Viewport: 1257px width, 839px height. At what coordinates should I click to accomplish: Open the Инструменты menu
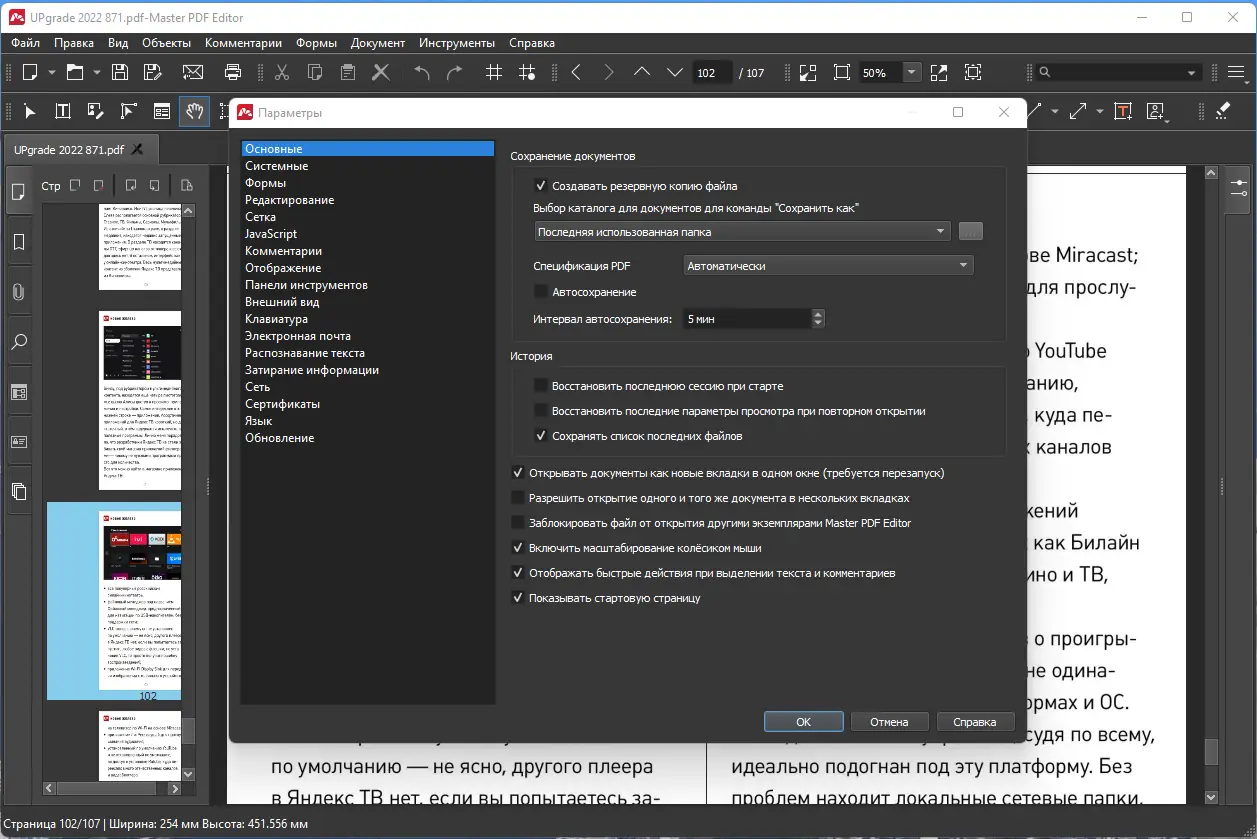(457, 43)
